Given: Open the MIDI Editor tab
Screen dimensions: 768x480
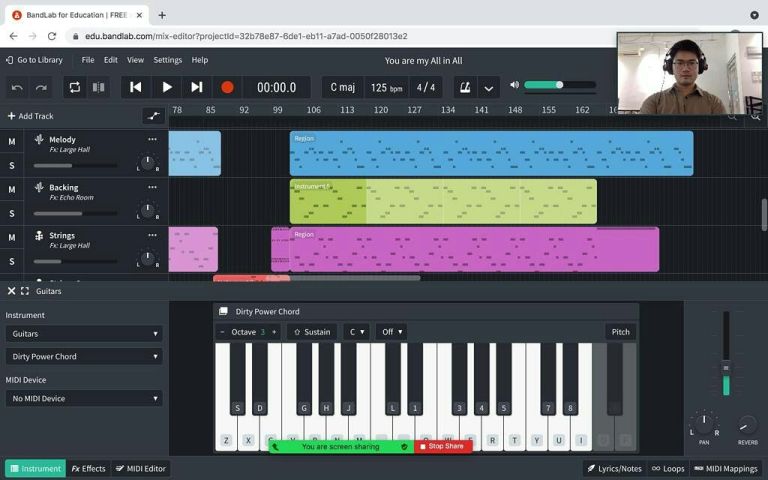Looking at the screenshot, I should coord(141,469).
